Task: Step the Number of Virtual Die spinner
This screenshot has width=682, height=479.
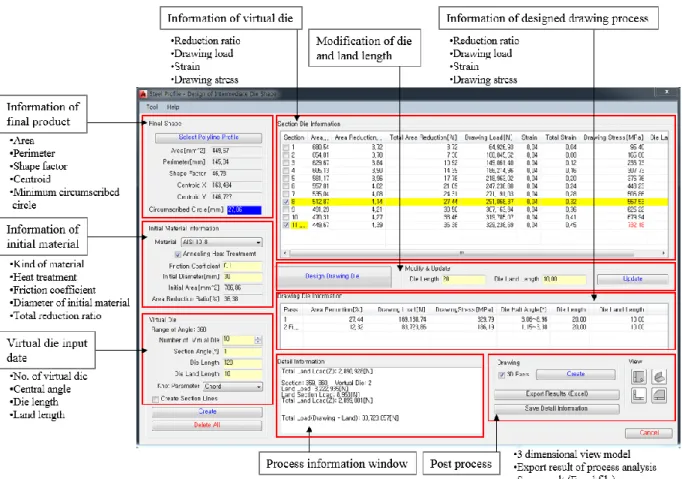Action: pos(258,340)
